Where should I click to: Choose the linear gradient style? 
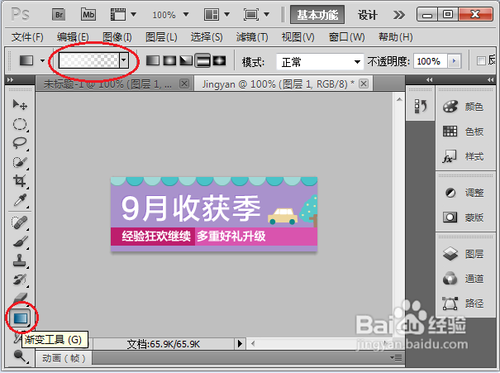pyautogui.click(x=153, y=61)
